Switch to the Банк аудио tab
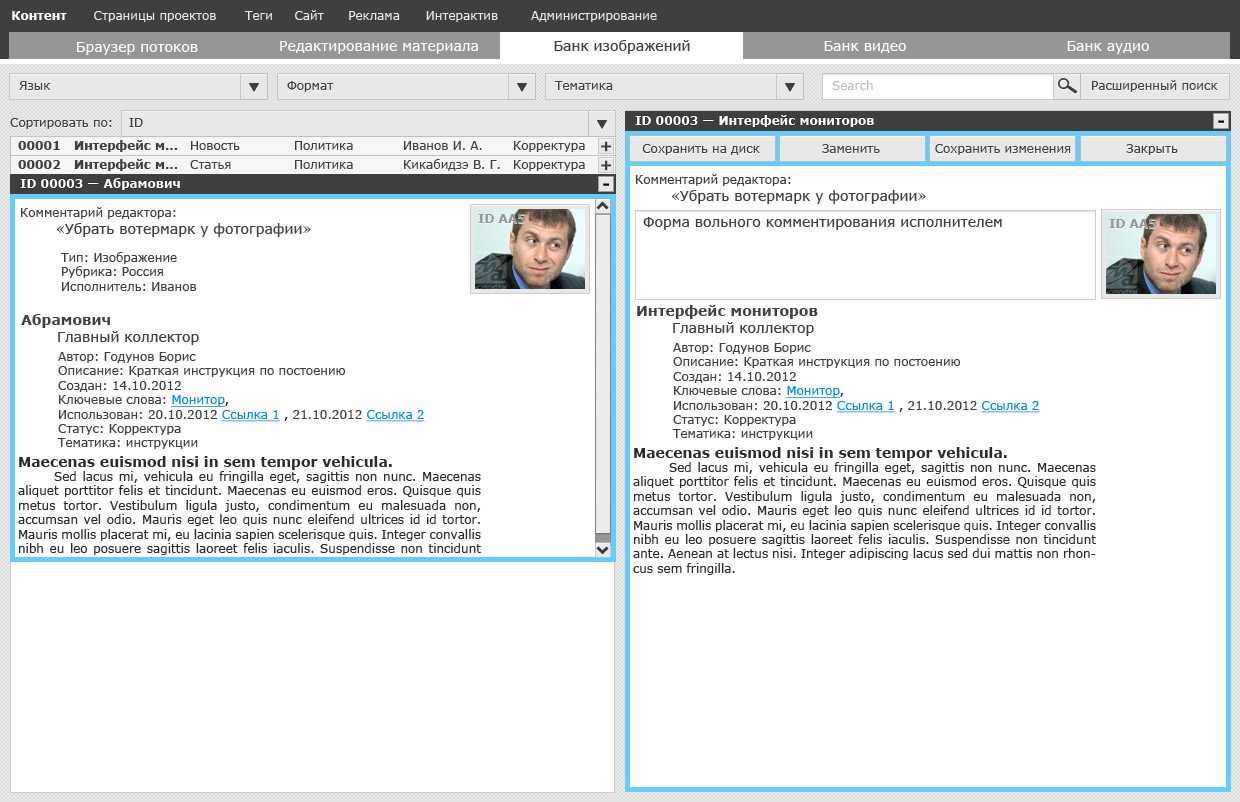This screenshot has width=1240, height=802. (1107, 46)
